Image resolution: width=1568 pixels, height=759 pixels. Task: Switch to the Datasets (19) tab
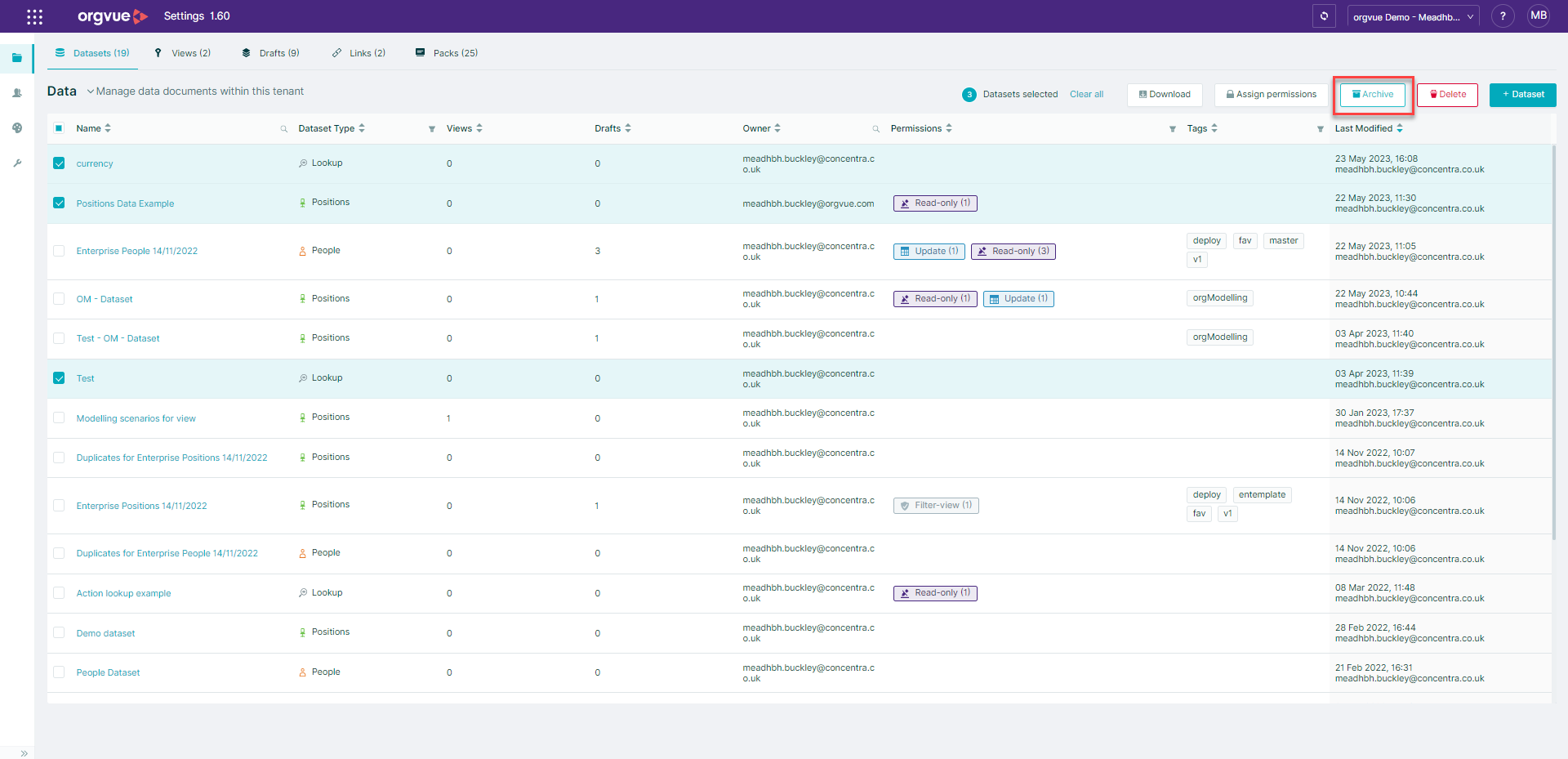92,53
